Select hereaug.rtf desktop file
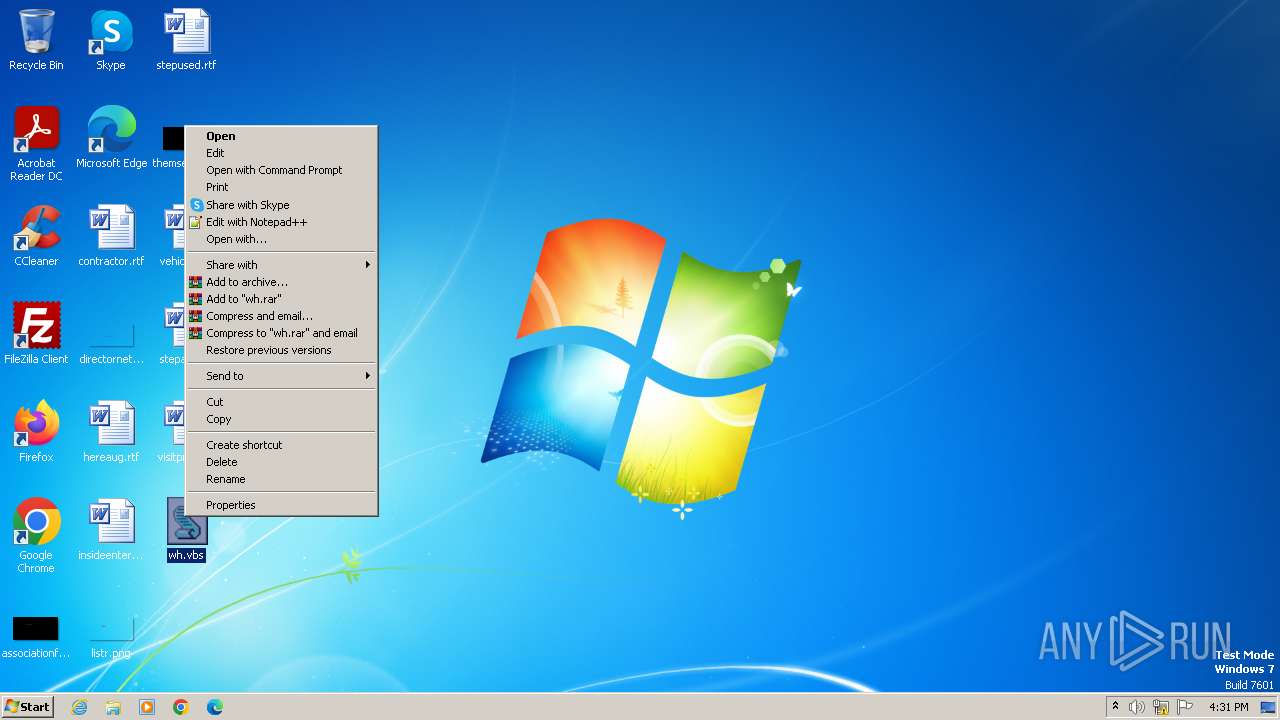 pyautogui.click(x=111, y=432)
